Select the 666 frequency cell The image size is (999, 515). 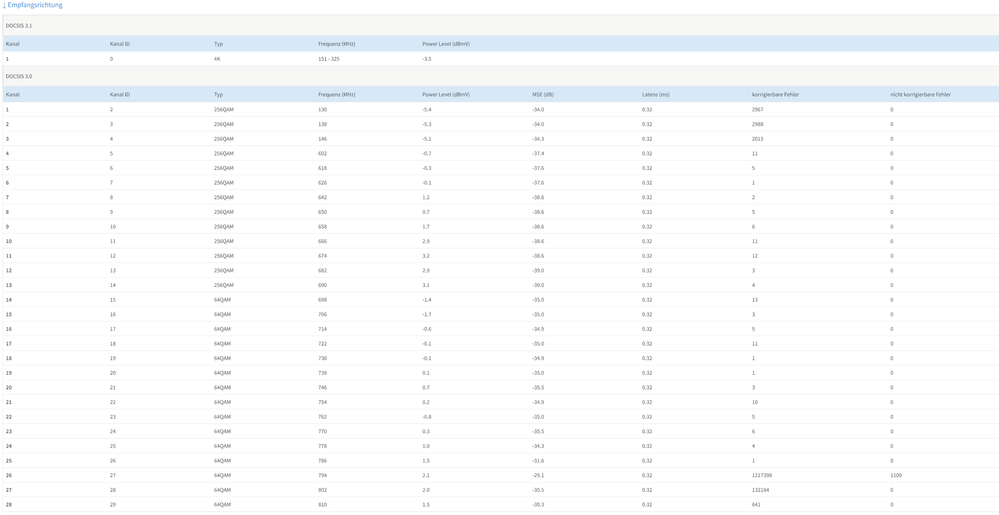point(322,242)
